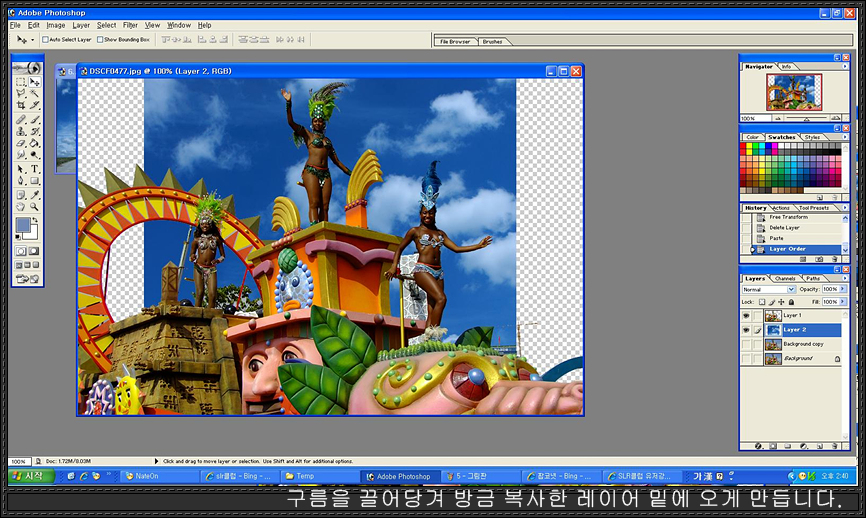The height and width of the screenshot is (518, 866).
Task: Click the delete layer trash icon
Action: pyautogui.click(x=835, y=446)
